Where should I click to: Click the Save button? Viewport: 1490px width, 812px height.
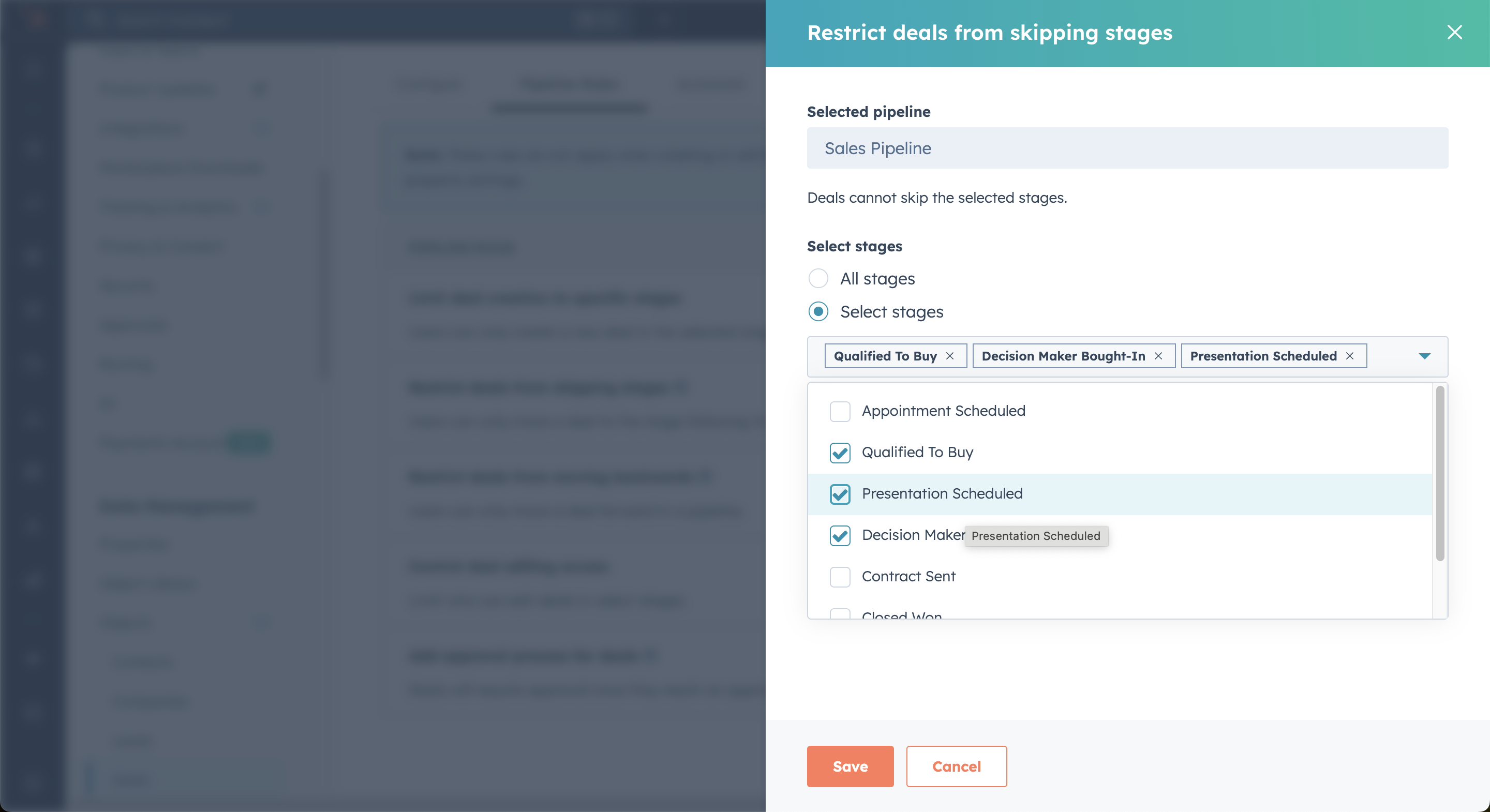click(850, 766)
